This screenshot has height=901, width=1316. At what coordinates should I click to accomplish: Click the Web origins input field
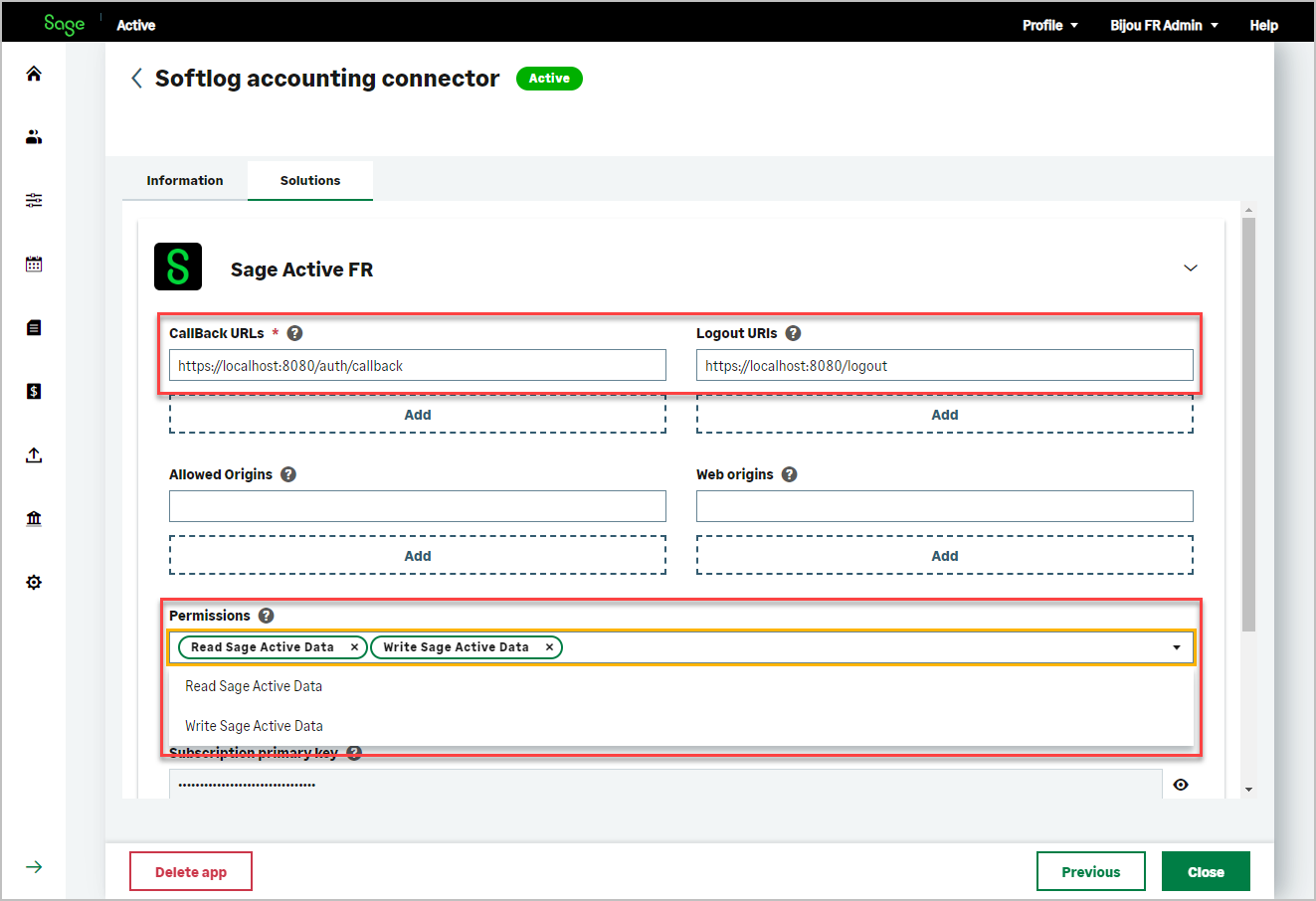(x=945, y=506)
